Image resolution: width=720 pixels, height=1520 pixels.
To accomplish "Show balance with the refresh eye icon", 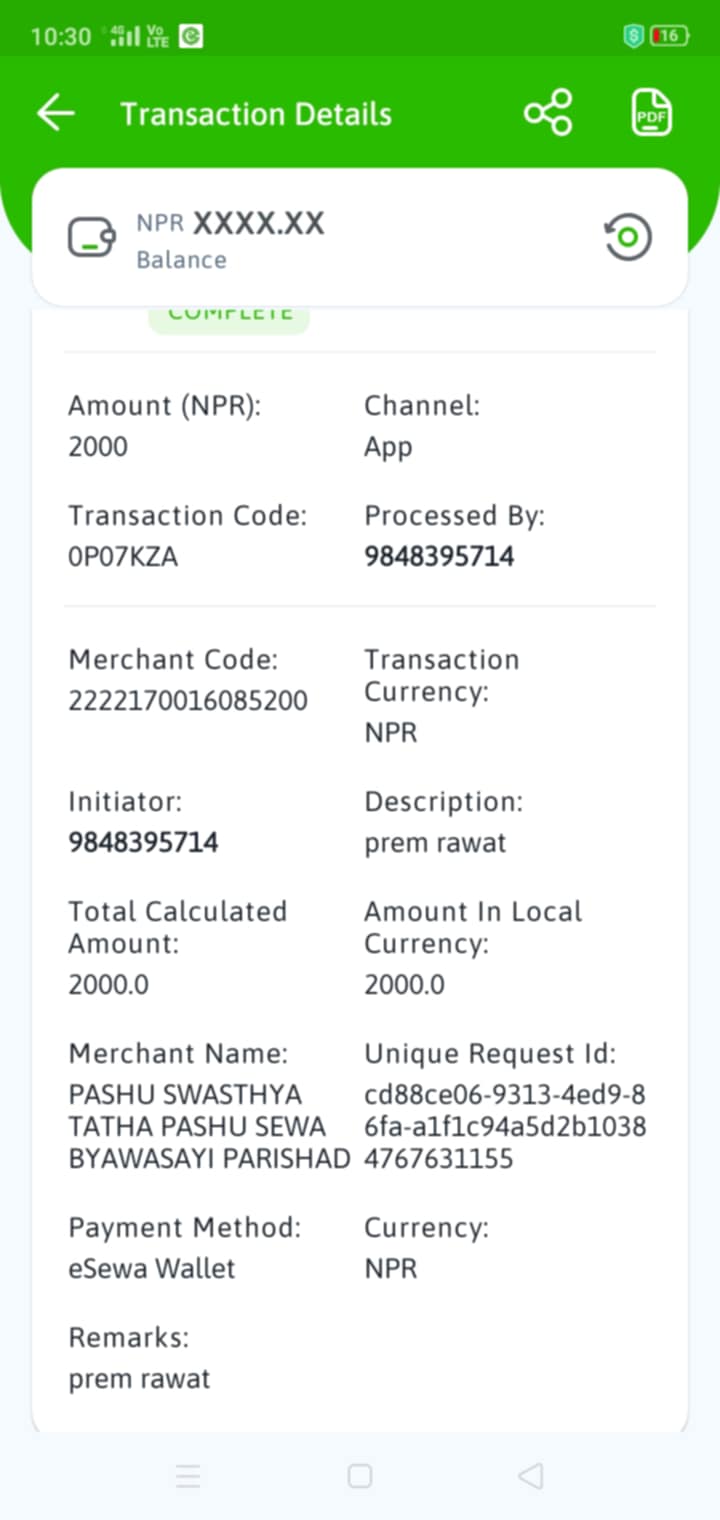I will coord(628,238).
